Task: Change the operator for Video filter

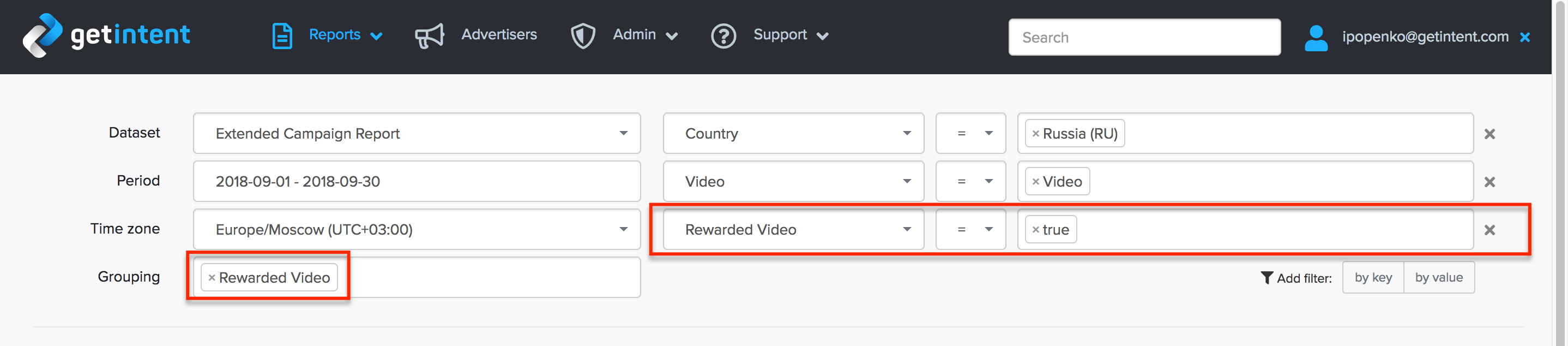Action: point(970,182)
